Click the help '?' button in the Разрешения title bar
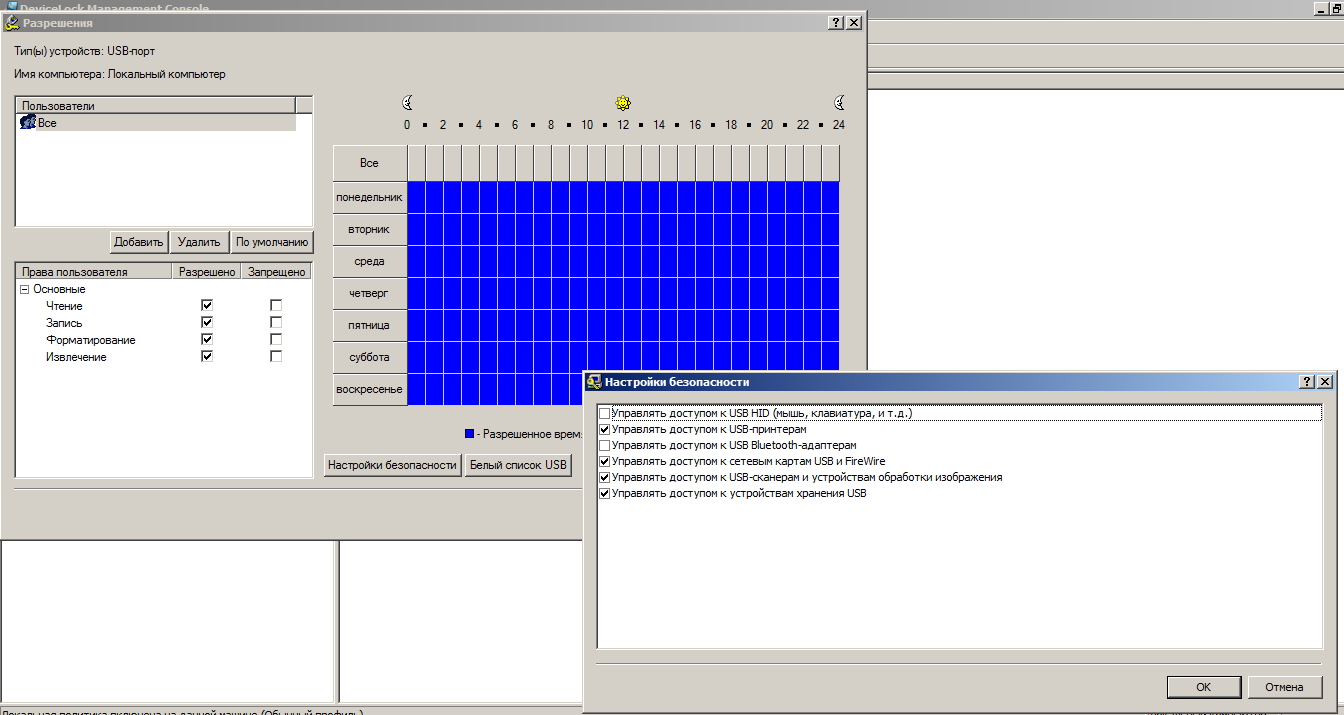This screenshot has height=715, width=1344. click(x=835, y=22)
